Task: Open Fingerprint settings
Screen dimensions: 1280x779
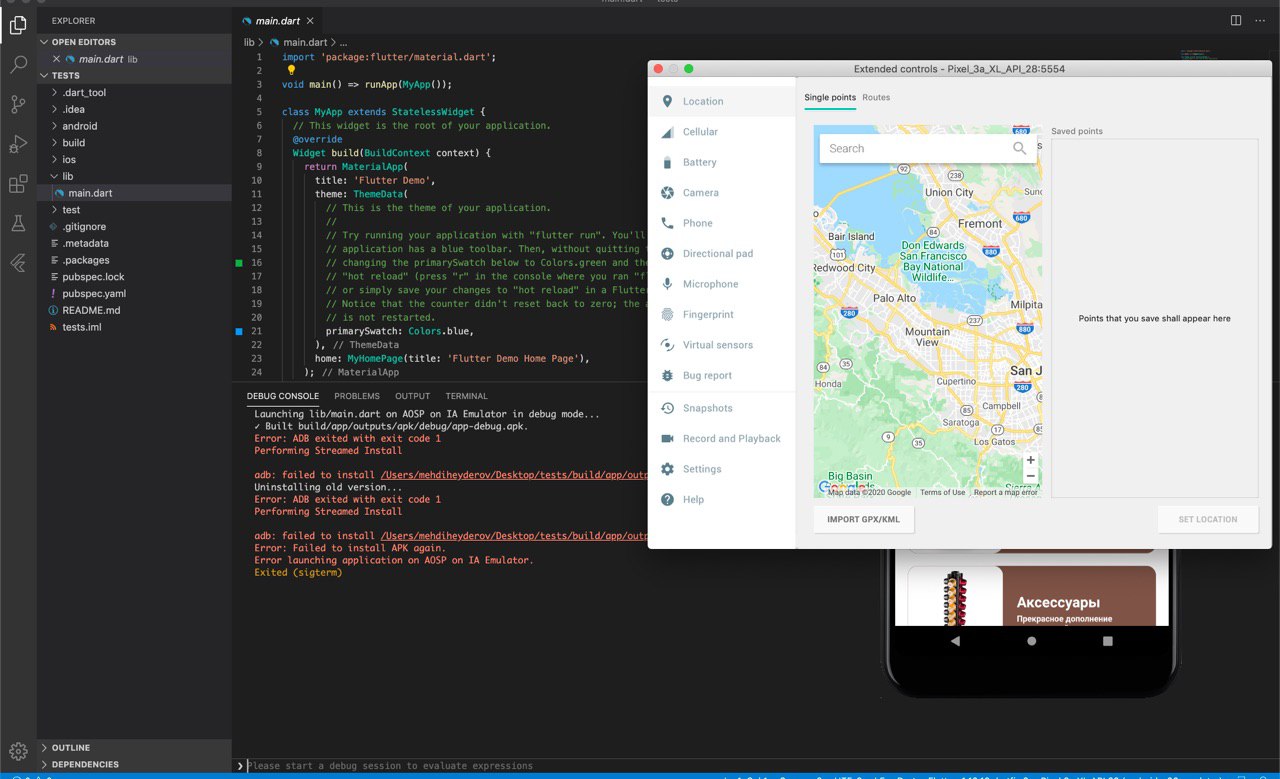Action: (722, 314)
